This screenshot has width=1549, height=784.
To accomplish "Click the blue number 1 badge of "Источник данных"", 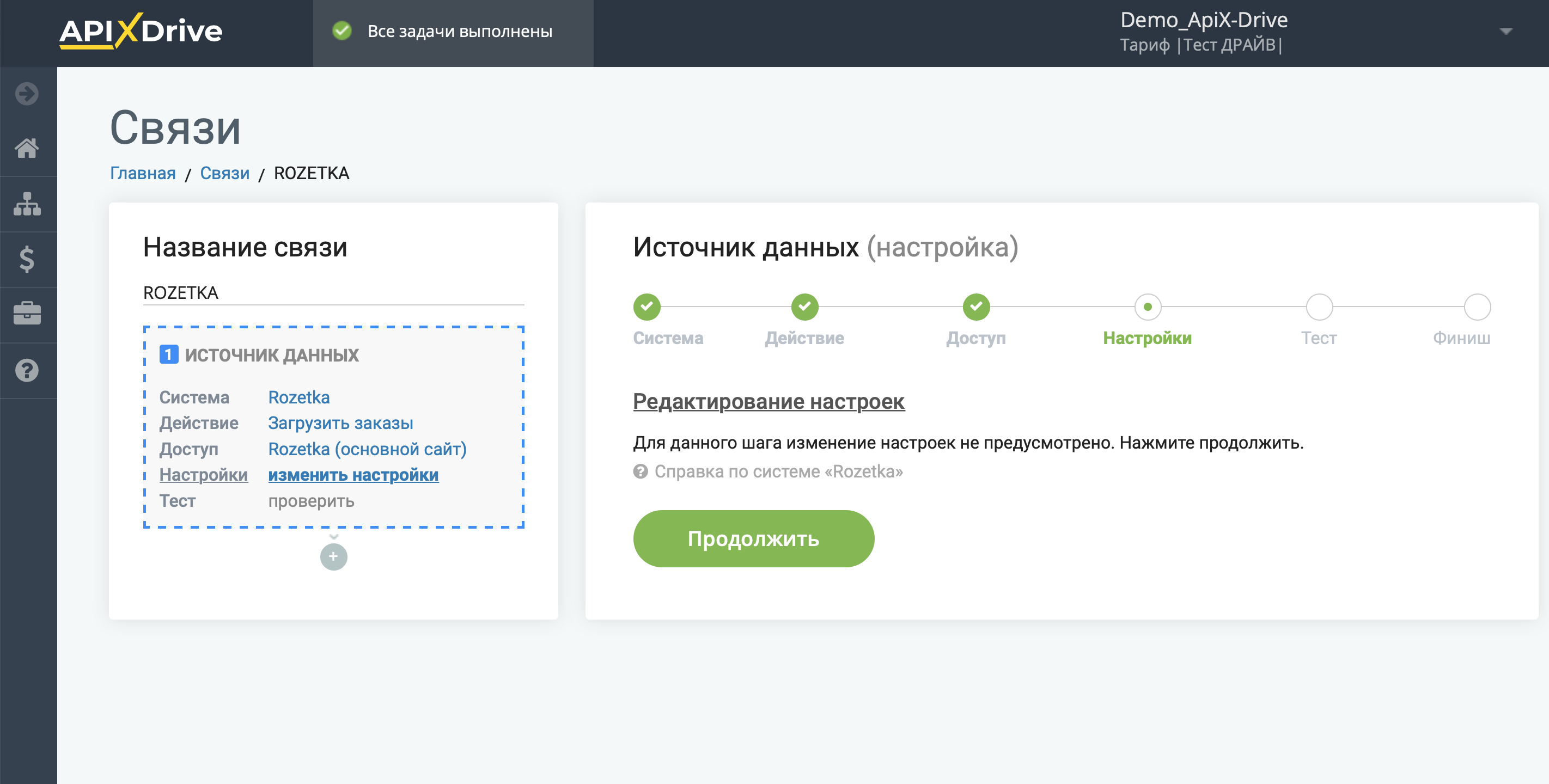I will pyautogui.click(x=168, y=355).
